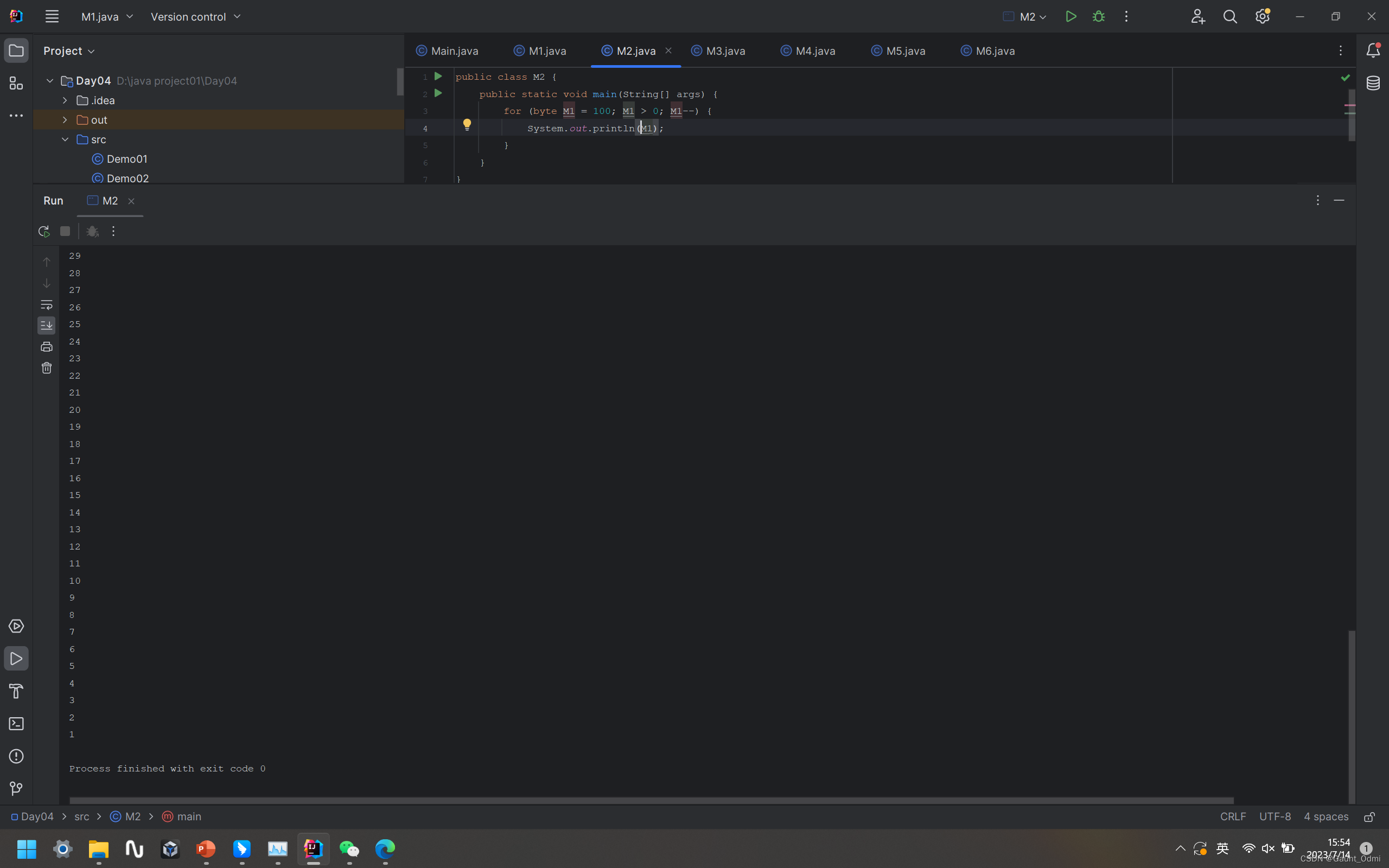Click the up stack trace arrow
Screen dimensions: 1389x868
47,262
